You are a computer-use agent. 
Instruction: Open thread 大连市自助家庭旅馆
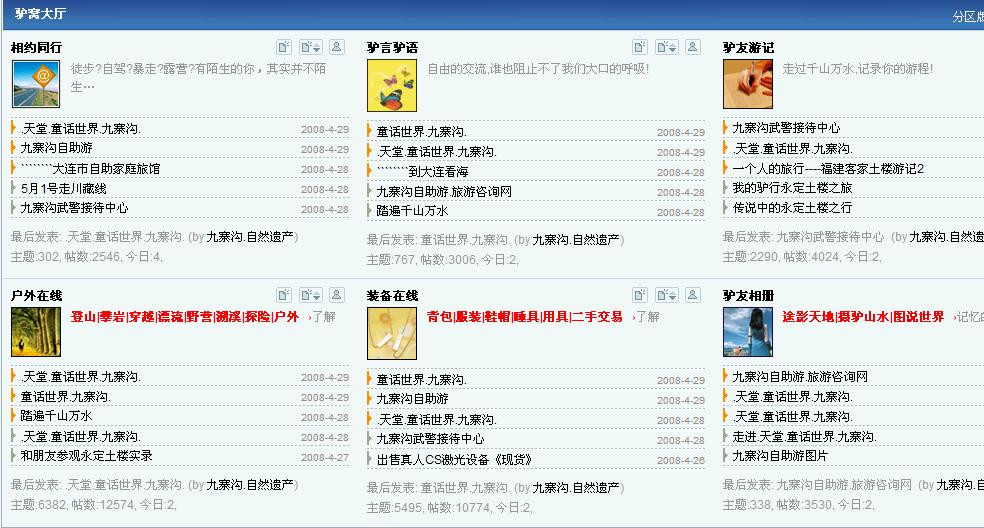coord(90,169)
